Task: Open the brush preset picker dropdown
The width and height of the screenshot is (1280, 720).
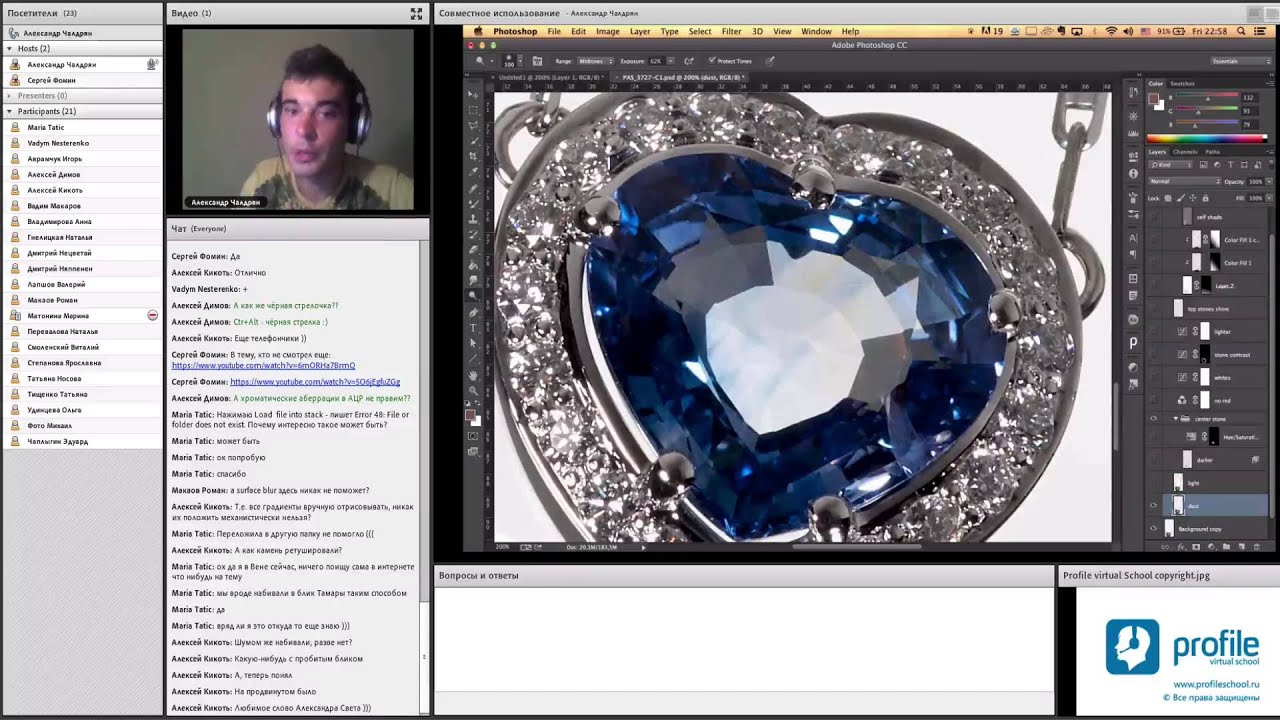Action: click(x=521, y=61)
